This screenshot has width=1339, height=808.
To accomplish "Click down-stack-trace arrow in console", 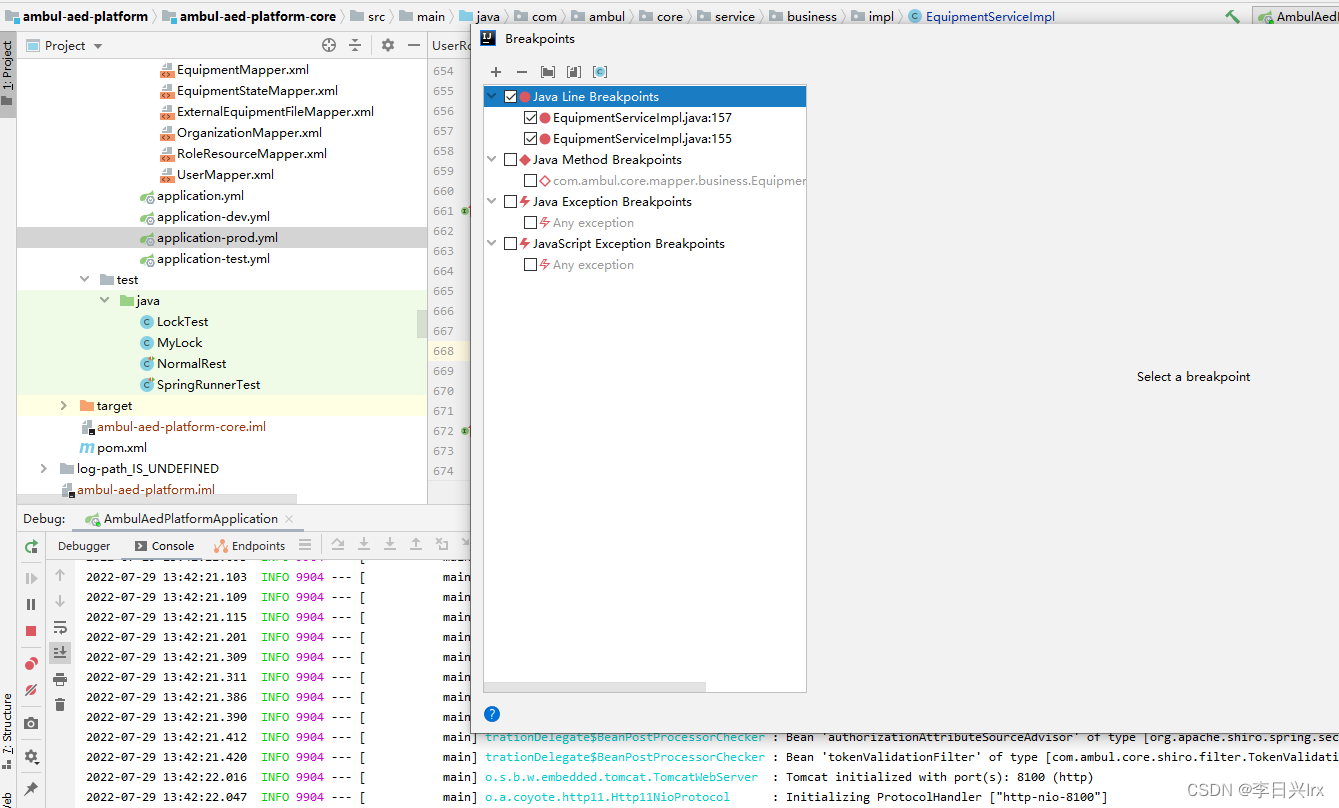I will [x=60, y=601].
